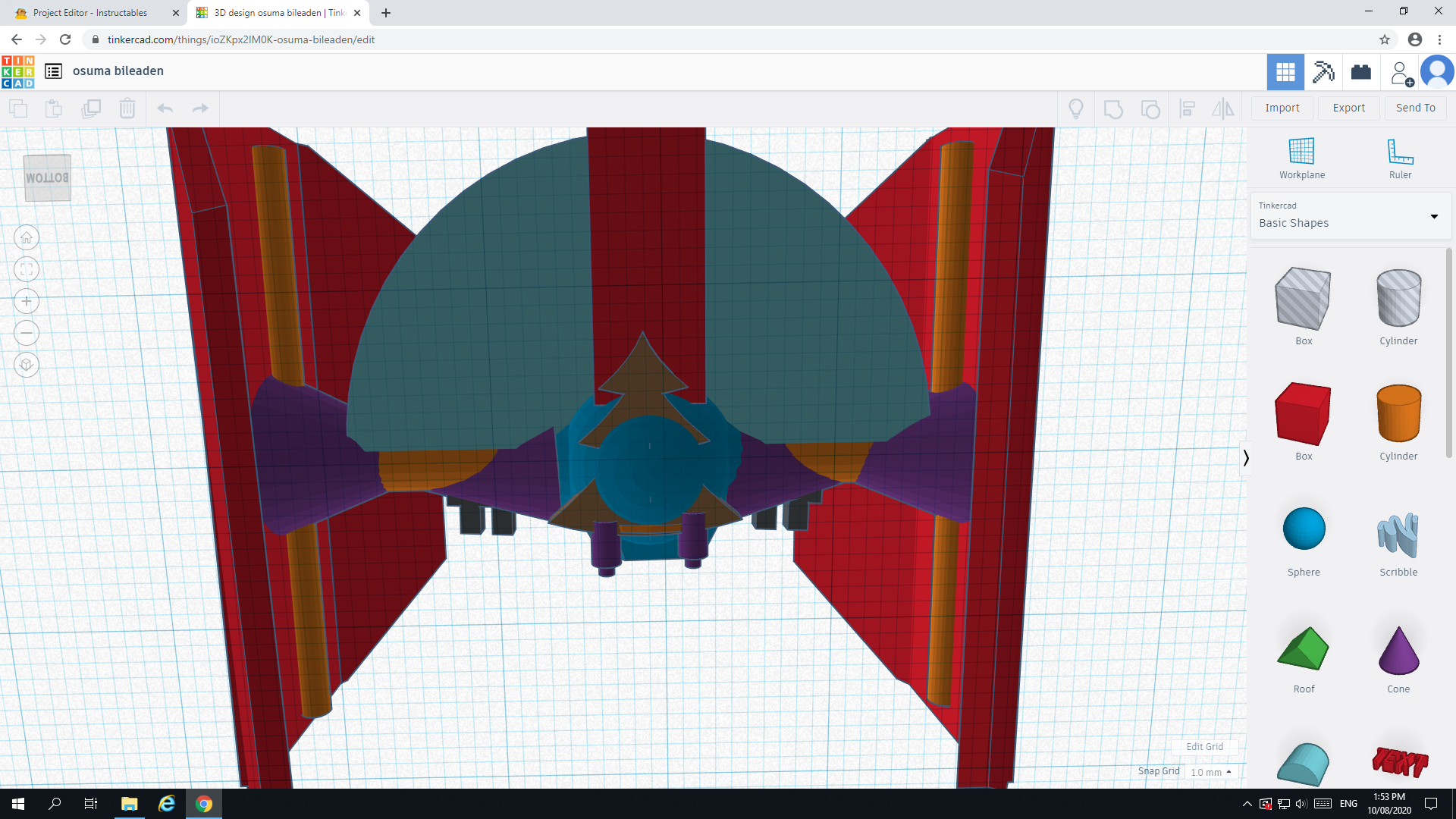Click the Redo arrow
1456x819 pixels.
tap(200, 108)
